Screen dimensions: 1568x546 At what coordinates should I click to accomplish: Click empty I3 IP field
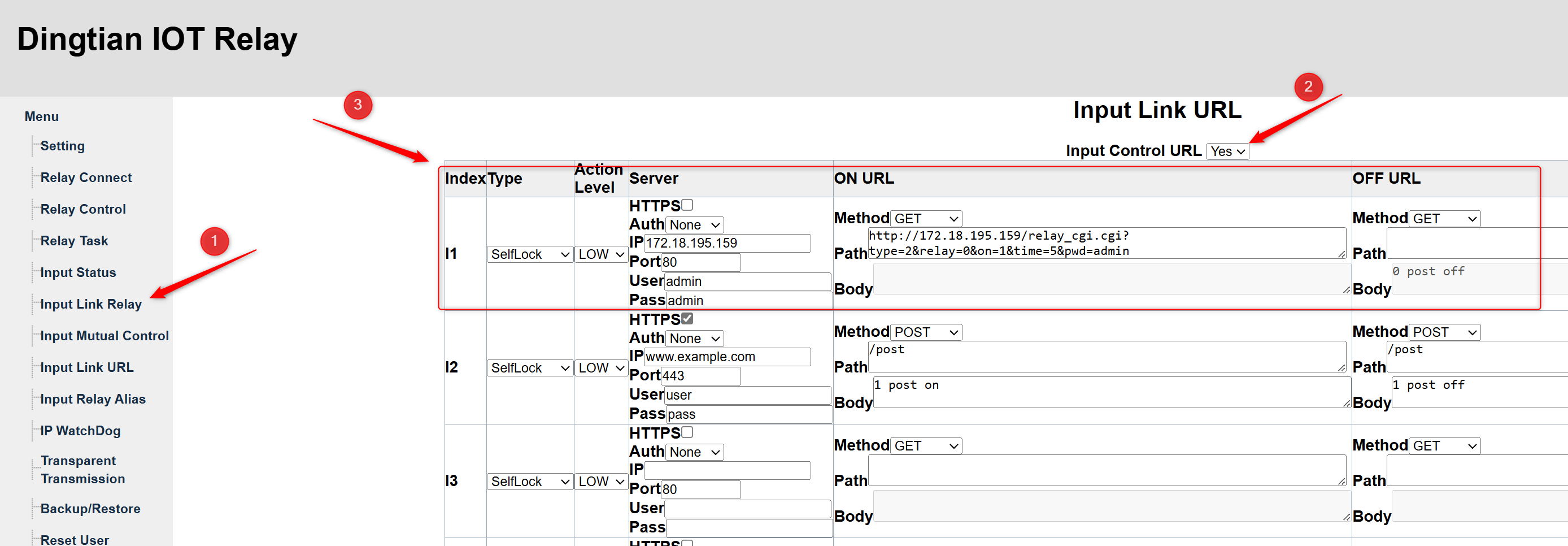click(728, 470)
